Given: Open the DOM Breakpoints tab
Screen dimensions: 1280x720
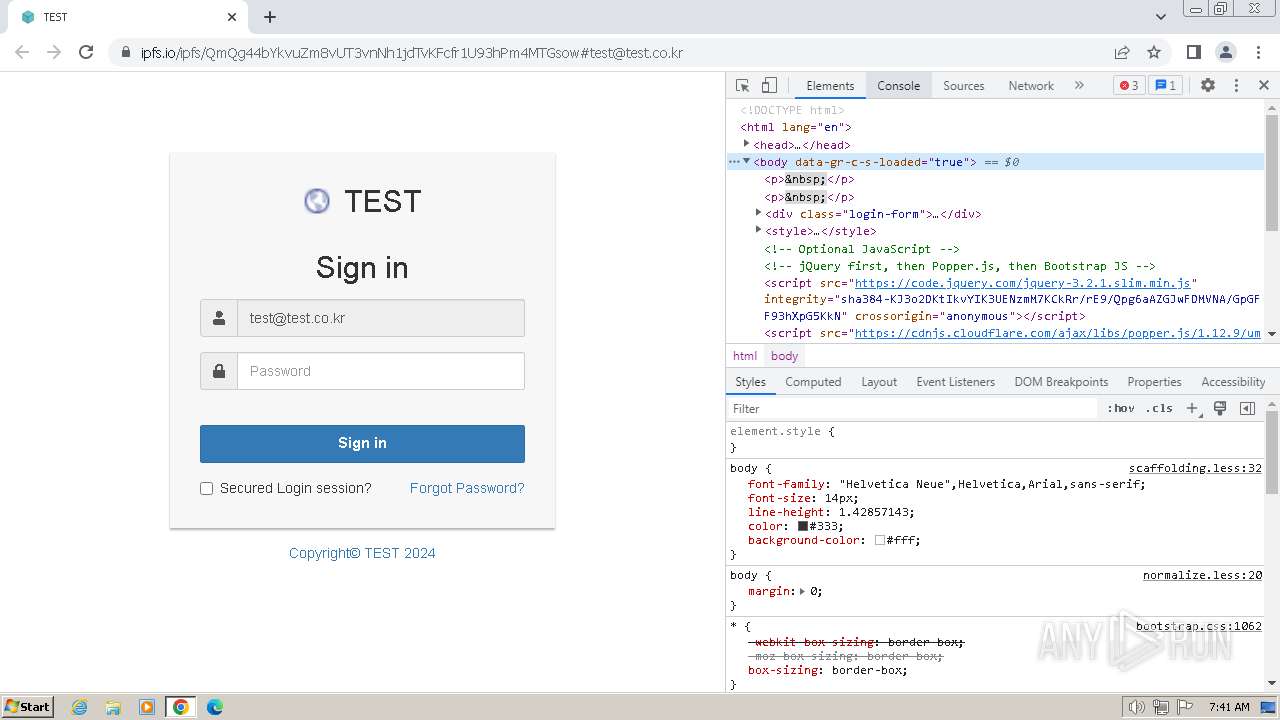Looking at the screenshot, I should pos(1061,382).
